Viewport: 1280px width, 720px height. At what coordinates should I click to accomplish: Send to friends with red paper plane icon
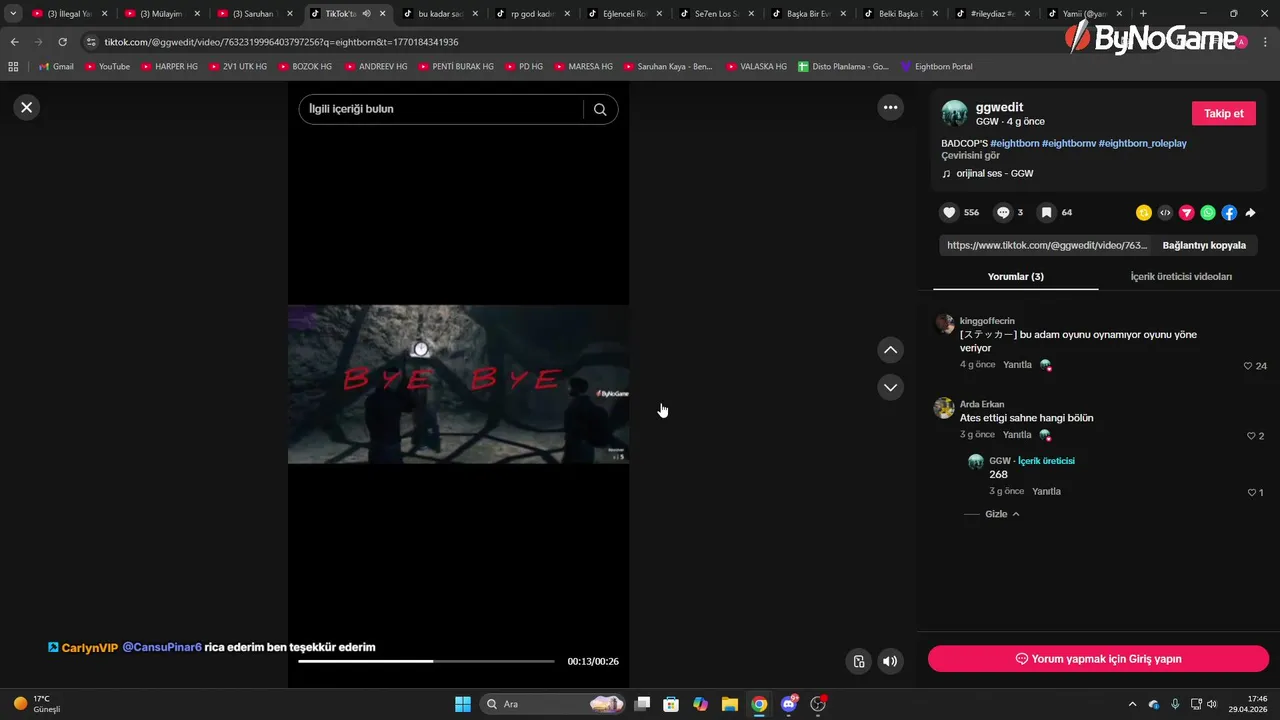click(1187, 212)
